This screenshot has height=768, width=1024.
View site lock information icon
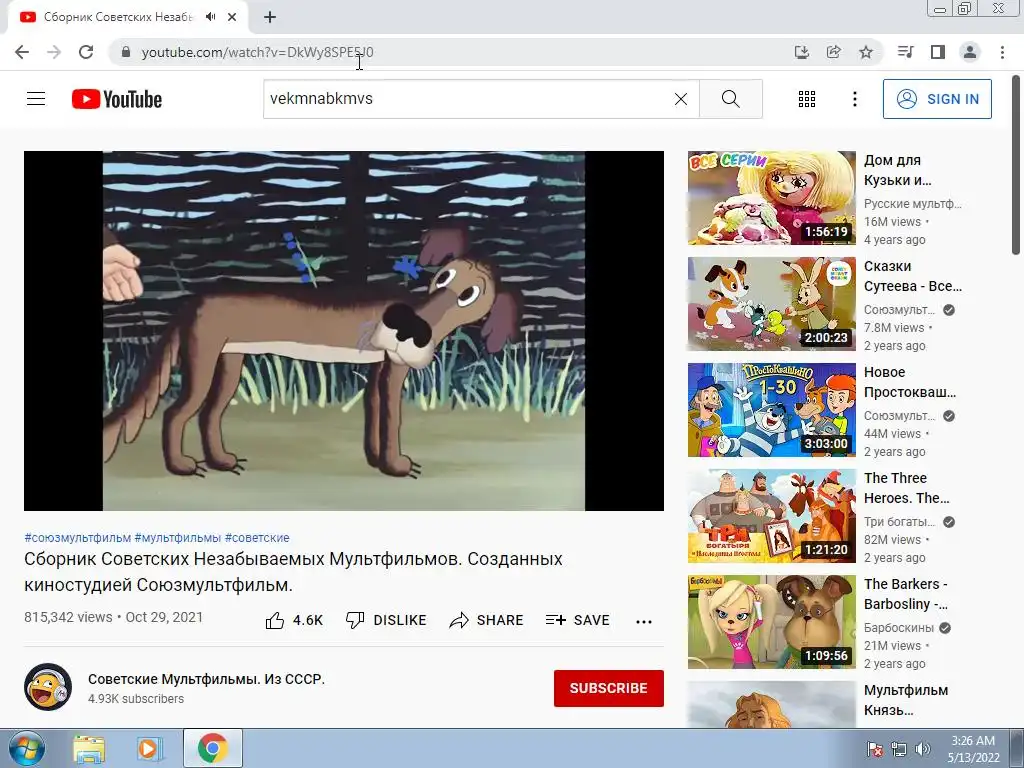click(126, 52)
